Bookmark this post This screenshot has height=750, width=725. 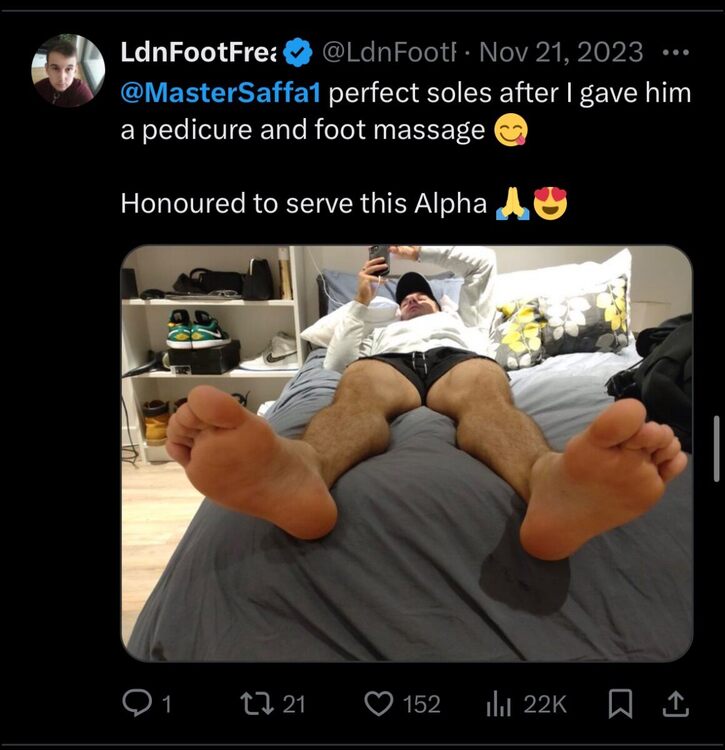tap(620, 704)
